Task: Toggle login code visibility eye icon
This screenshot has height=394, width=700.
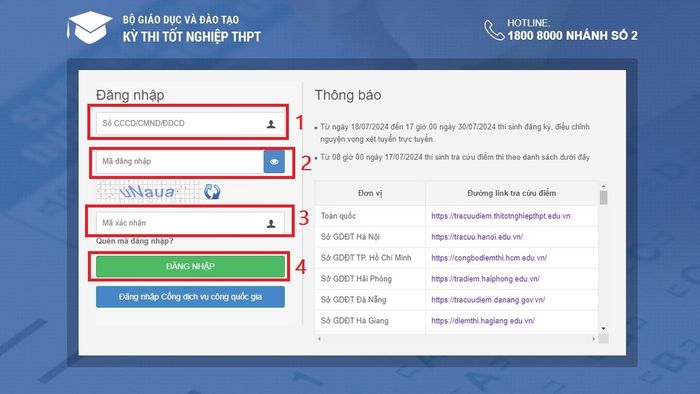Action: click(x=274, y=162)
